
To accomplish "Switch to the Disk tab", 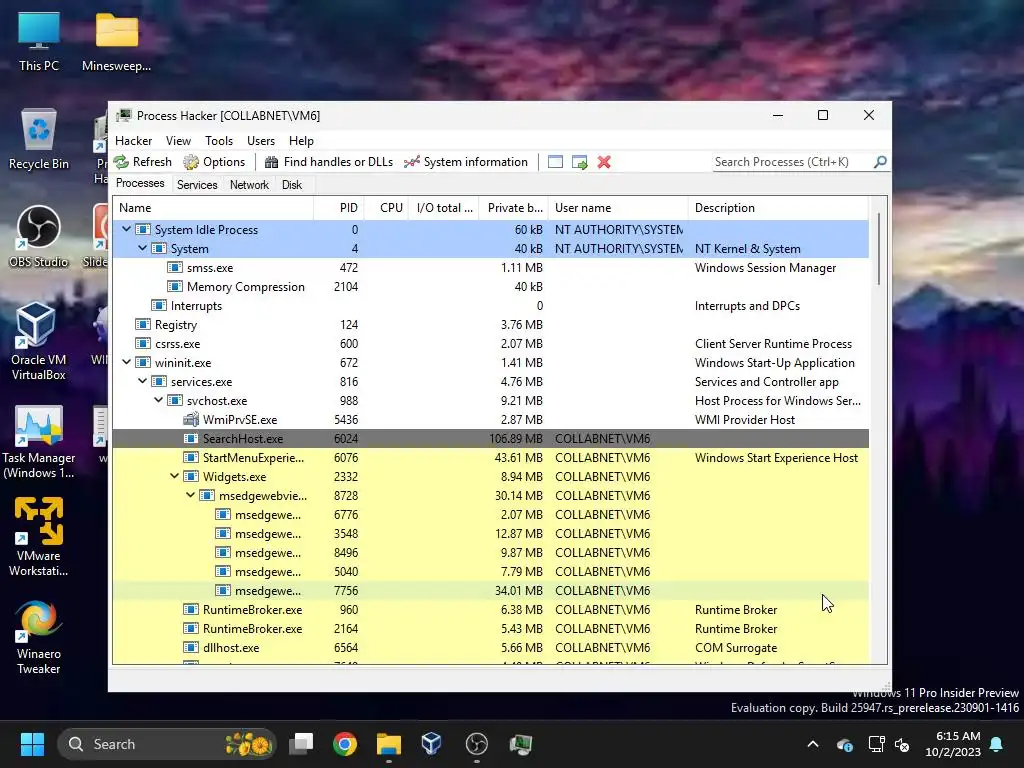I will click(x=292, y=185).
